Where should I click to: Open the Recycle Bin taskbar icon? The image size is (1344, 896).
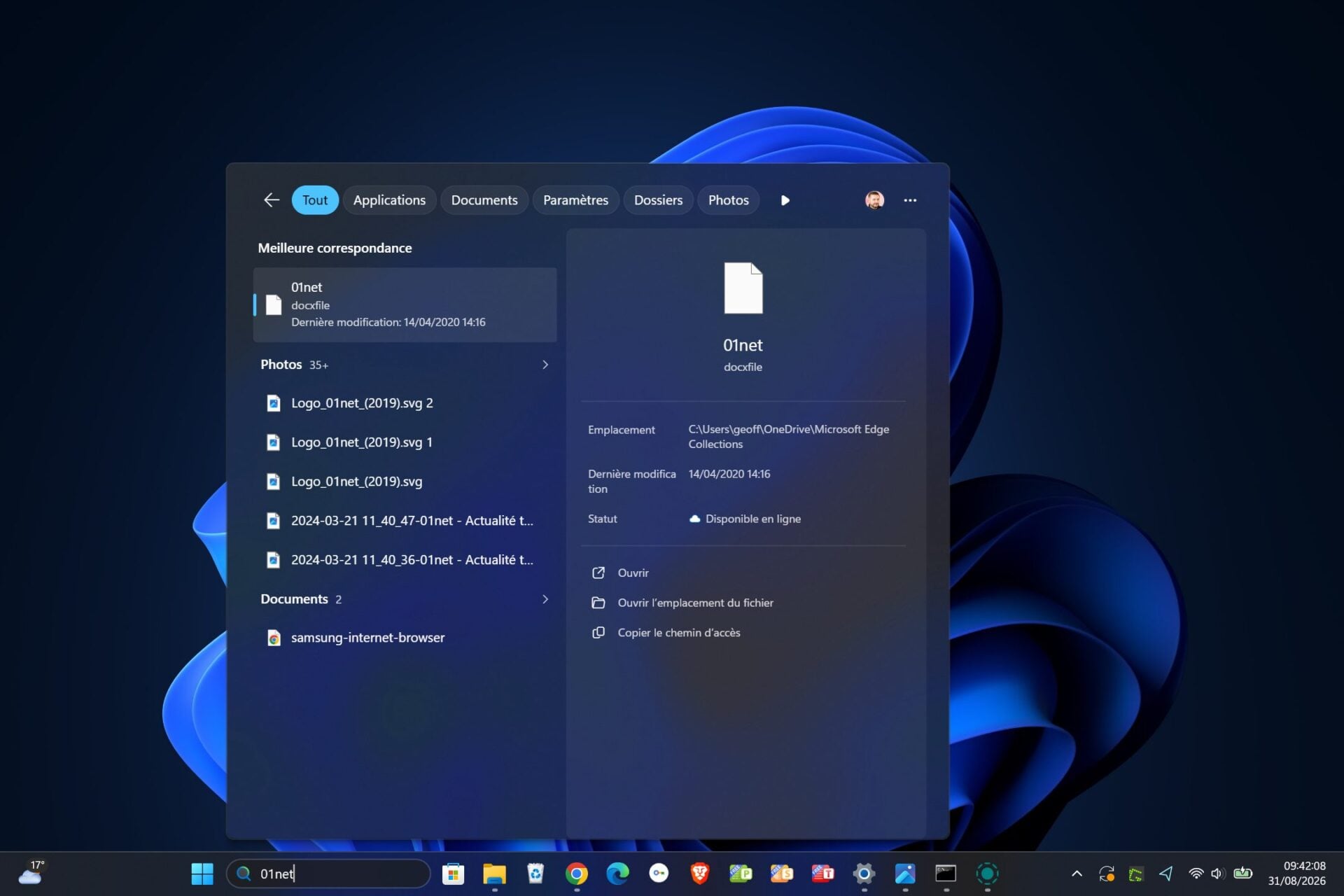tap(535, 874)
